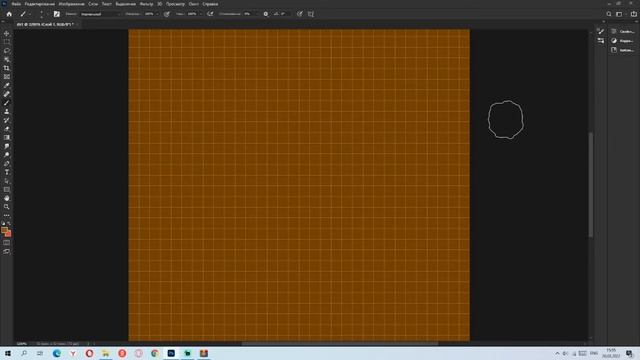Open the Фильтр menu
The height and width of the screenshot is (360, 640).
pyautogui.click(x=147, y=4)
